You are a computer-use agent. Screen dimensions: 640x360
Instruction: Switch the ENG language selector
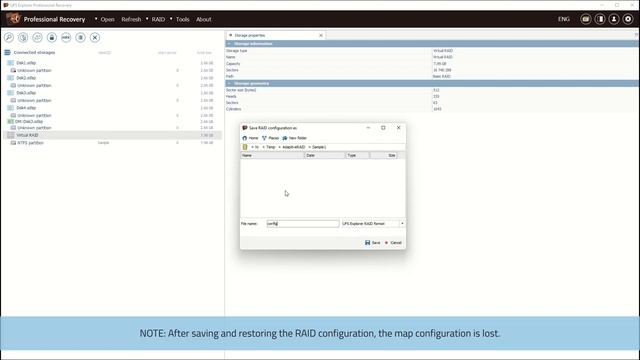(564, 19)
